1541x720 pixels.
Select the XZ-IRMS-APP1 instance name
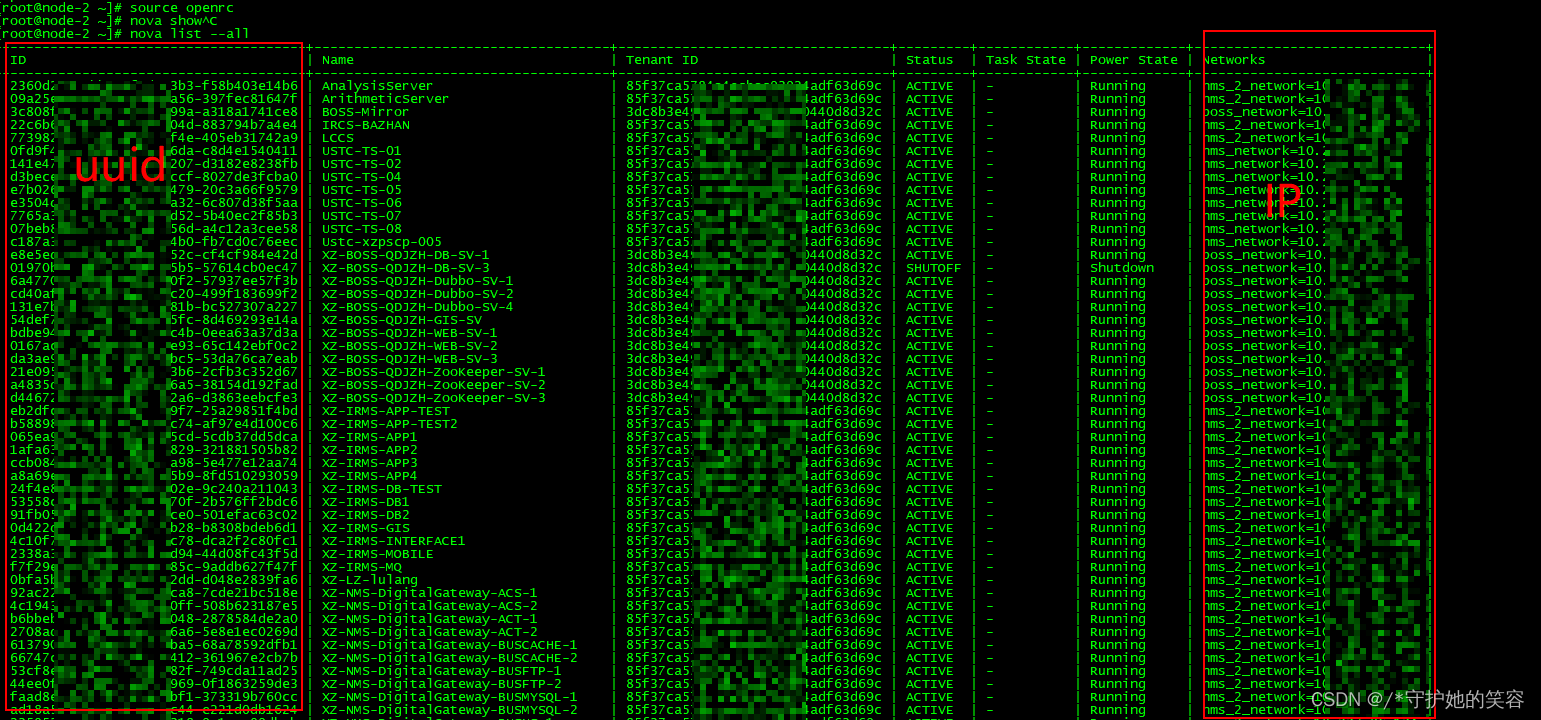click(x=370, y=437)
